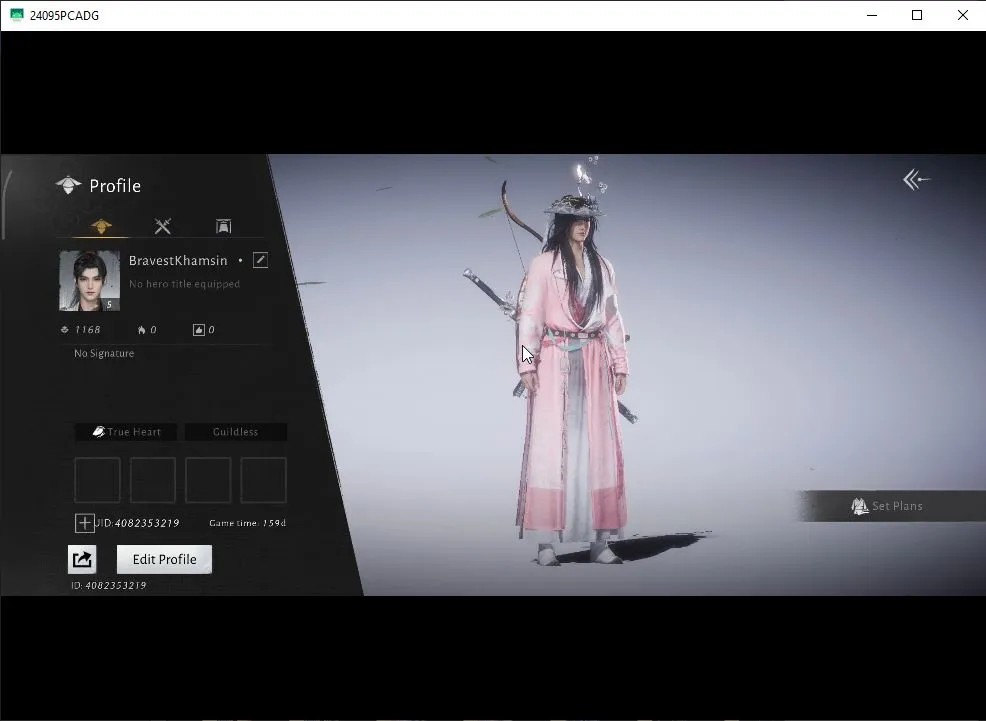Image resolution: width=986 pixels, height=721 pixels.
Task: Click the character avatar portrait
Action: [x=89, y=280]
